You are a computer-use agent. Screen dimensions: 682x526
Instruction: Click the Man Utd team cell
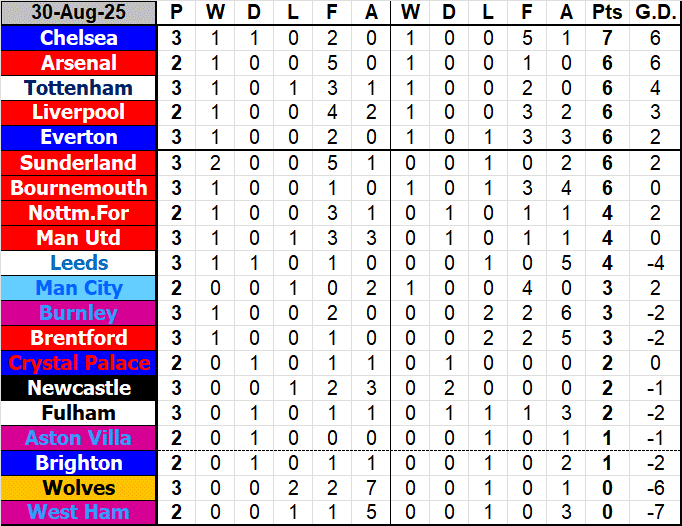click(x=79, y=238)
